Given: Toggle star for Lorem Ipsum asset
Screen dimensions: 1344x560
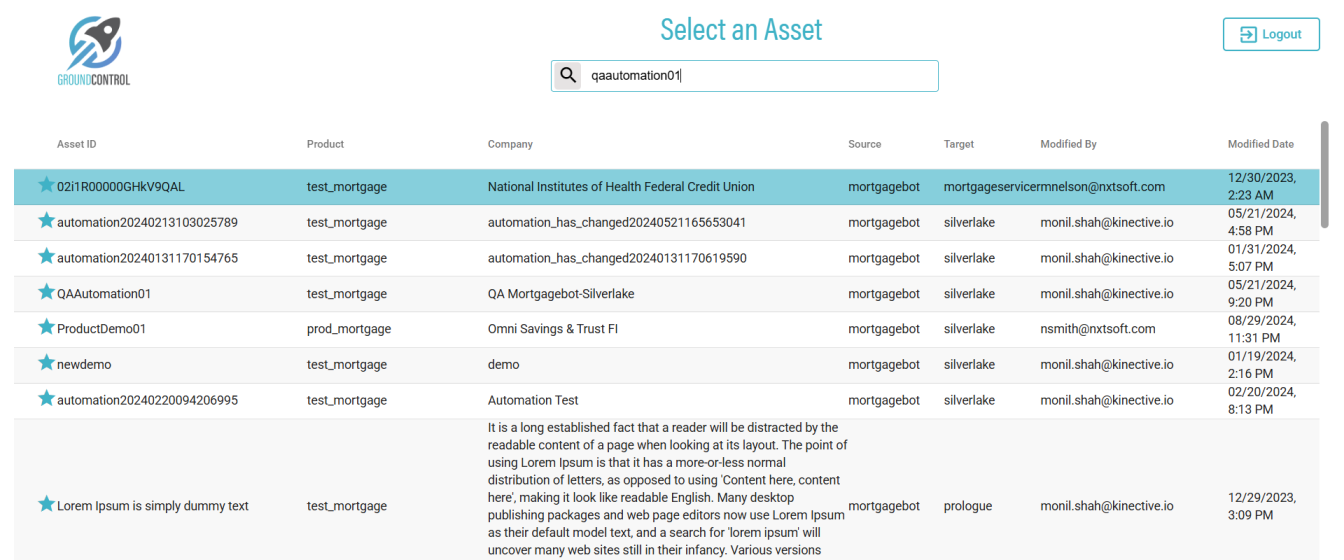Looking at the screenshot, I should (x=46, y=504).
